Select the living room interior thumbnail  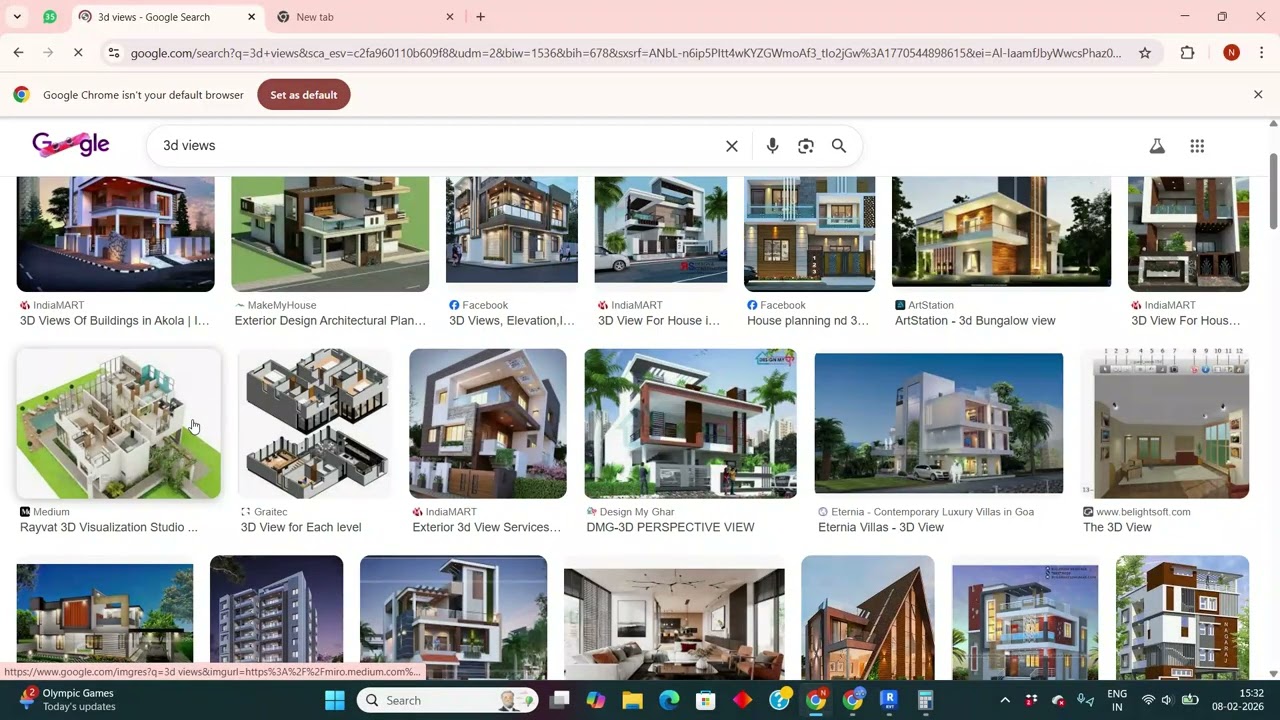tap(674, 624)
